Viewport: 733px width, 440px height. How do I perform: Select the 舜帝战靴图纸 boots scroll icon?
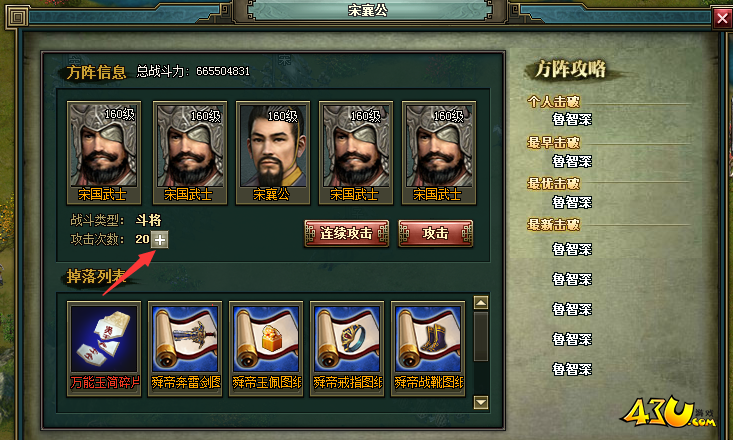(x=428, y=339)
